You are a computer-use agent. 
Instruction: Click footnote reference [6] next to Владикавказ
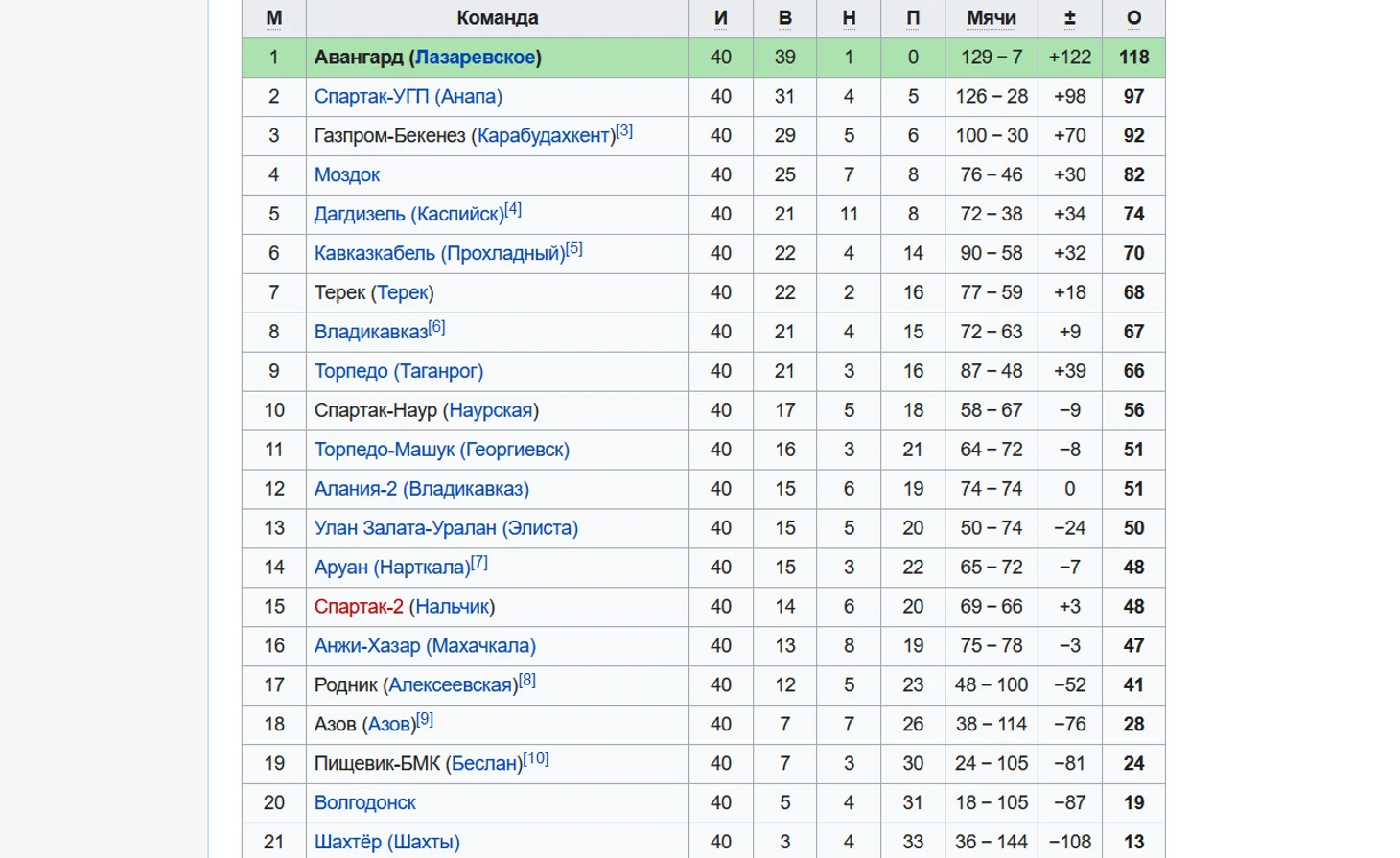[x=436, y=327]
